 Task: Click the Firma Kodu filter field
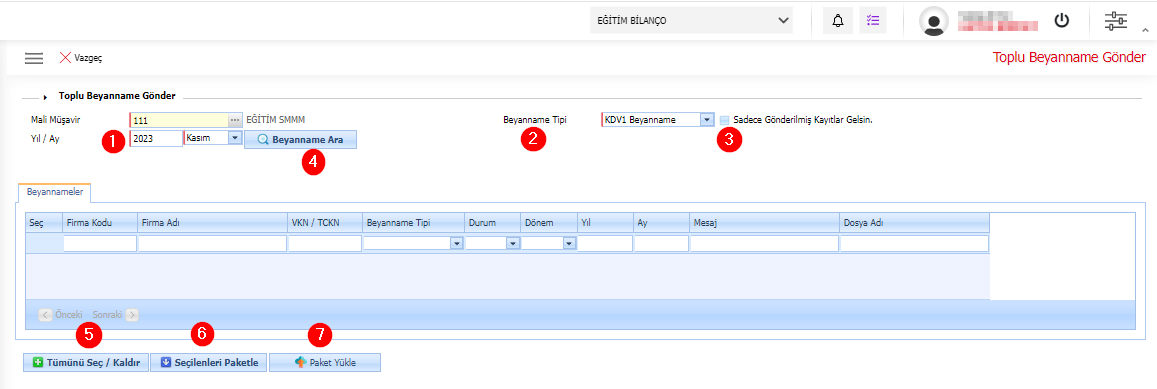(100, 244)
